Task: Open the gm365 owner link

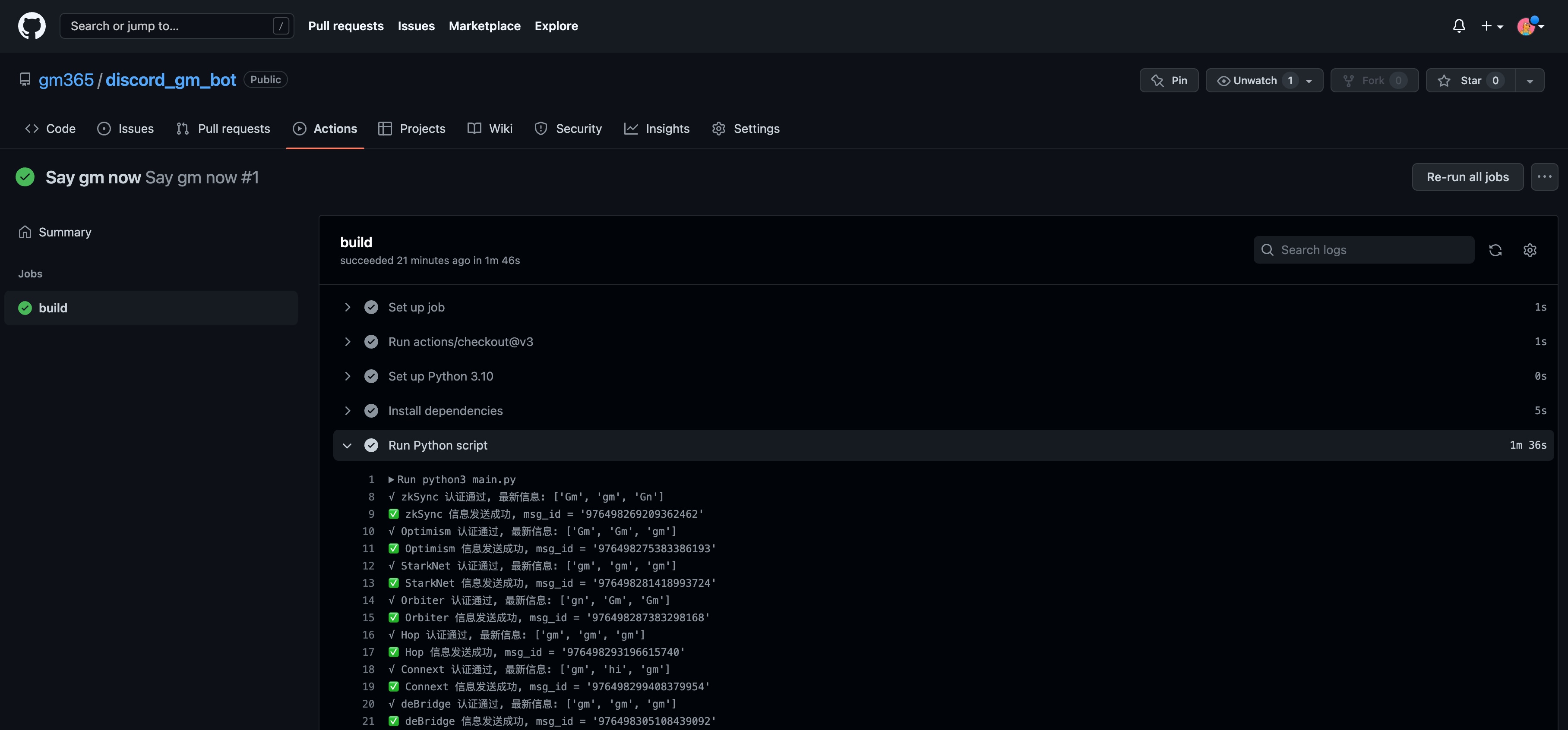Action: tap(66, 80)
